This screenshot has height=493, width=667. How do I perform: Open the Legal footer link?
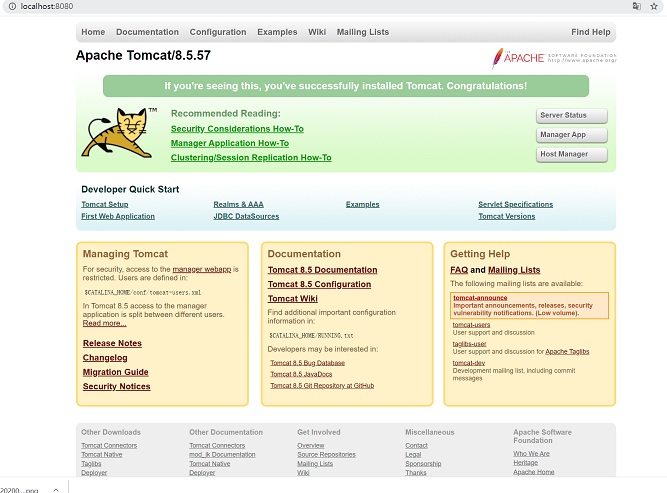[413, 455]
